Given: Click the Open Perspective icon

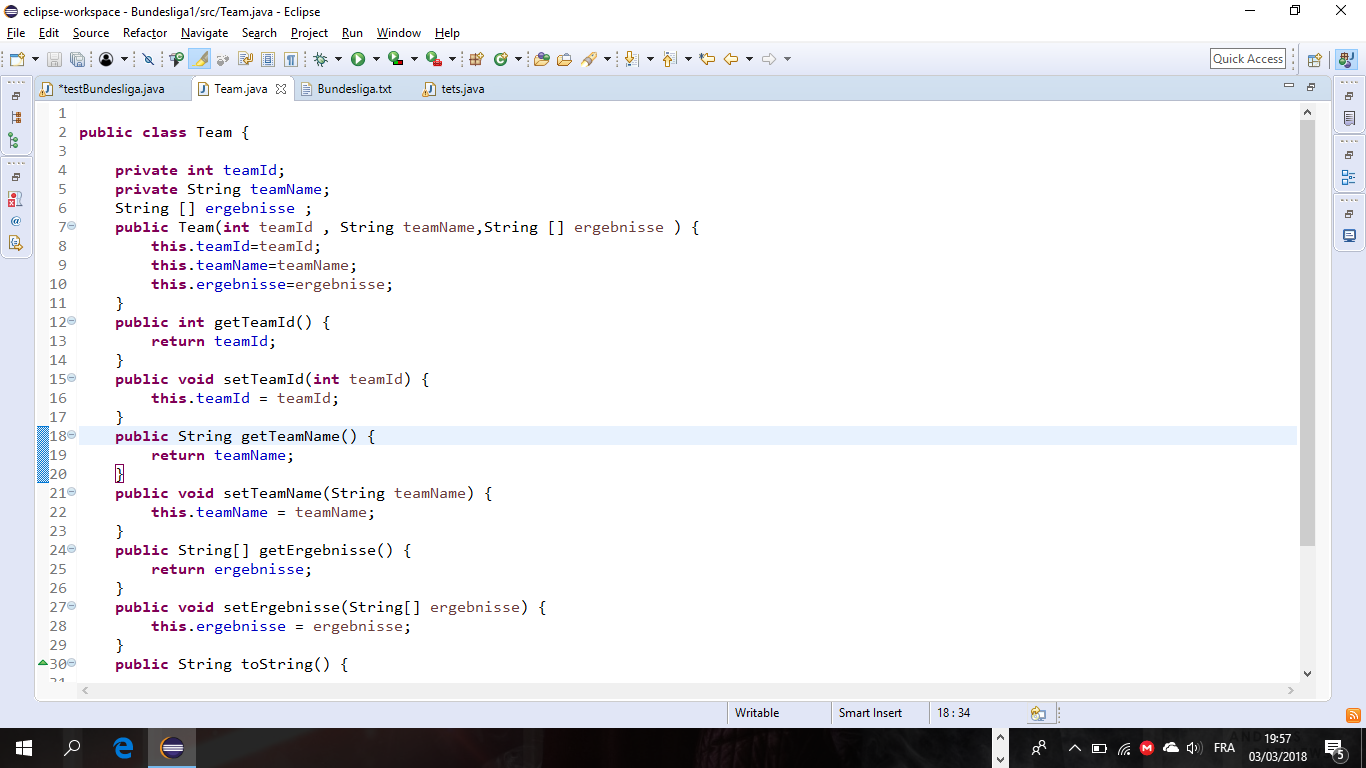Looking at the screenshot, I should [x=1315, y=59].
